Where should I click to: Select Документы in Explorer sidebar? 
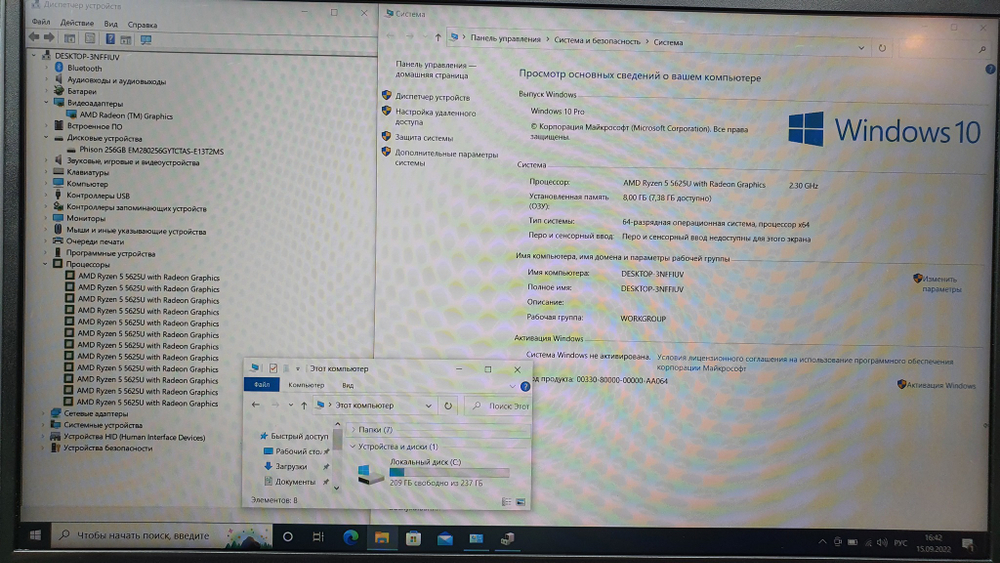coord(295,481)
